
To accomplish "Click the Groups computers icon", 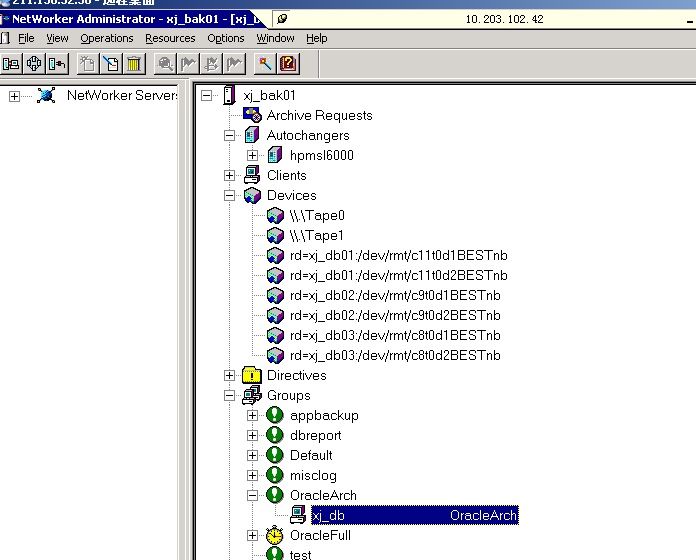I will tap(252, 395).
